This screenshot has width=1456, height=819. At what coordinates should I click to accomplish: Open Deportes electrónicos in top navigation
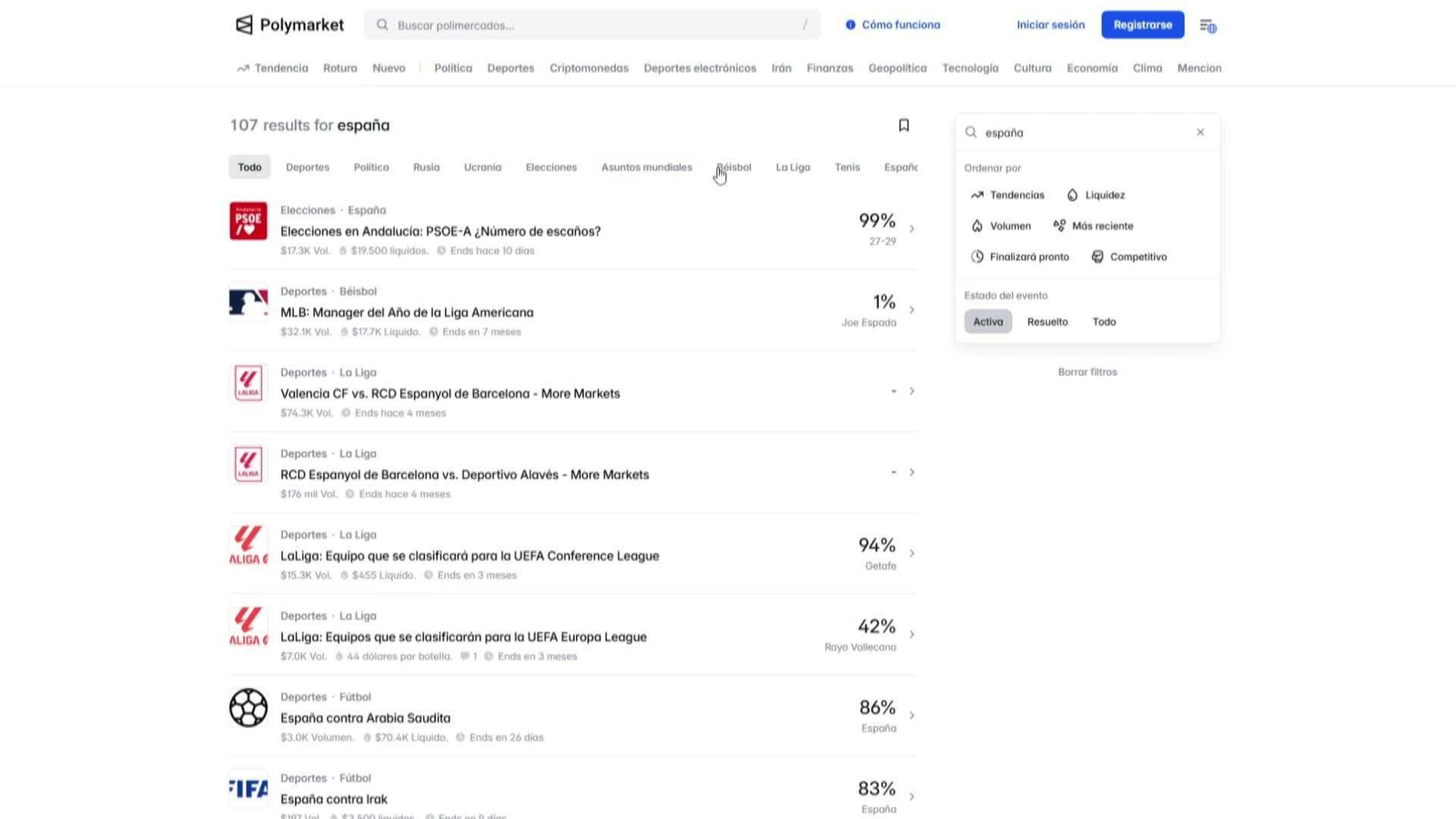[x=700, y=68]
